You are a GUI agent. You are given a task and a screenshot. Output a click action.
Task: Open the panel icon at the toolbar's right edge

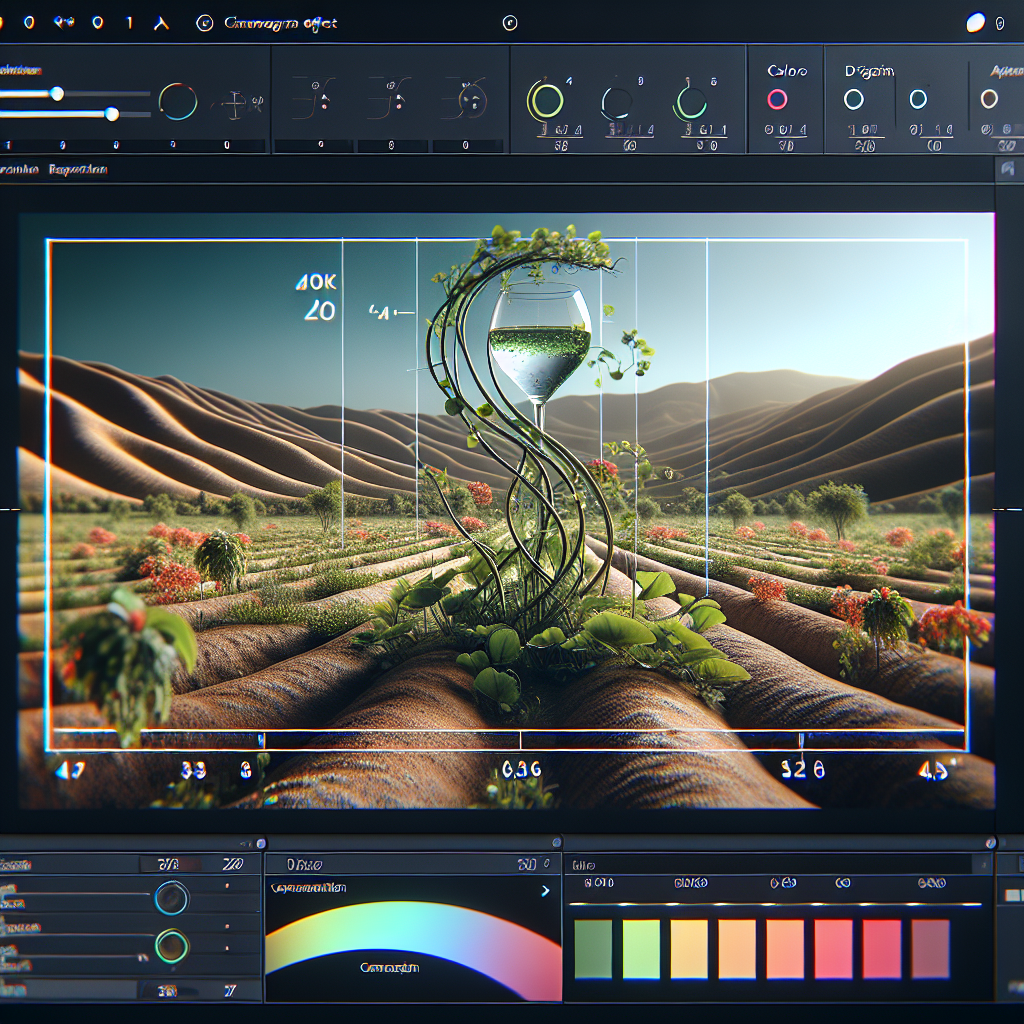click(1008, 169)
